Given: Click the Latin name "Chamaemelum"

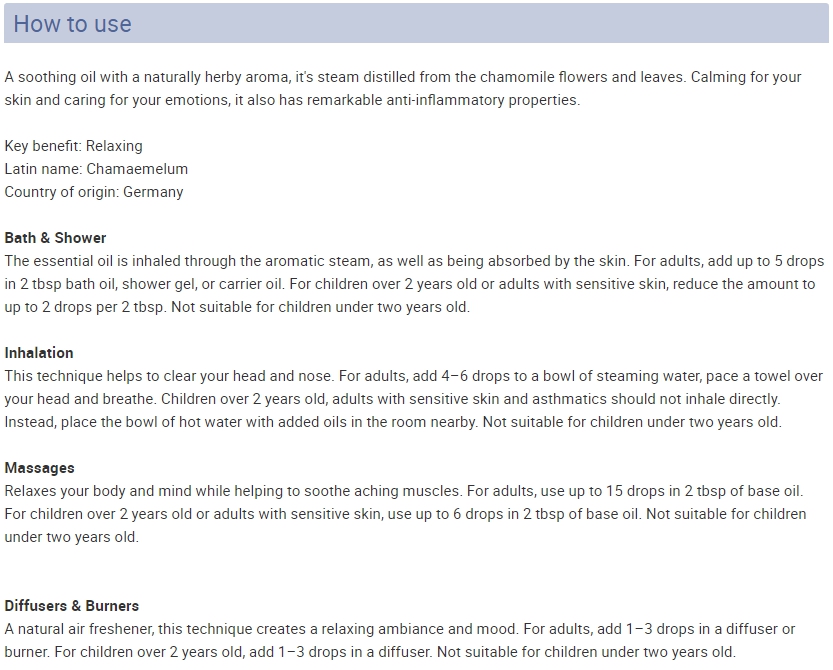Looking at the screenshot, I should [x=137, y=169].
